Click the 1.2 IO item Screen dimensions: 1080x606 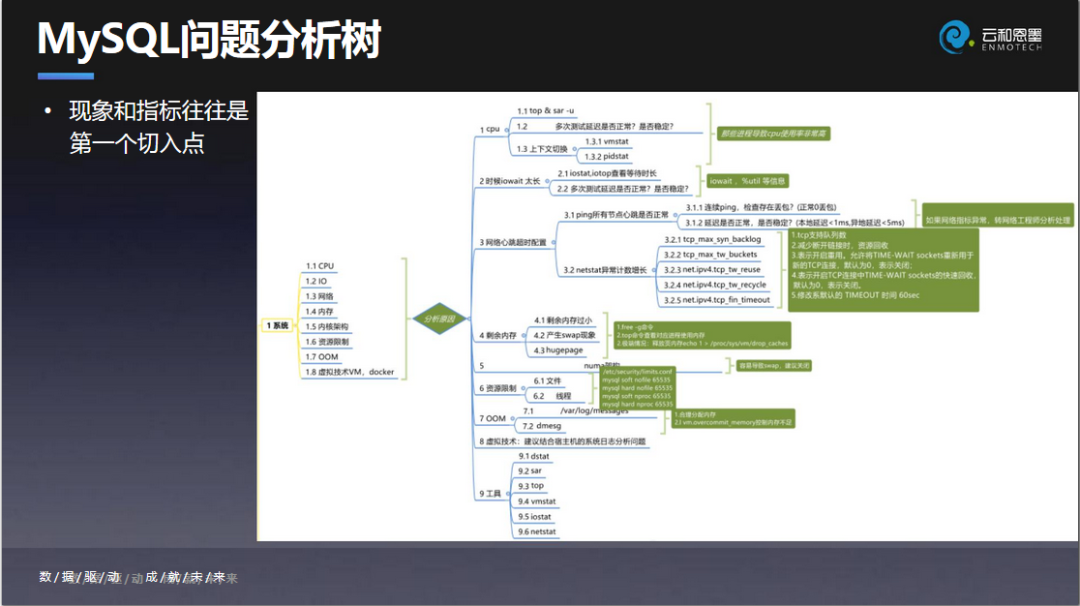pos(316,281)
